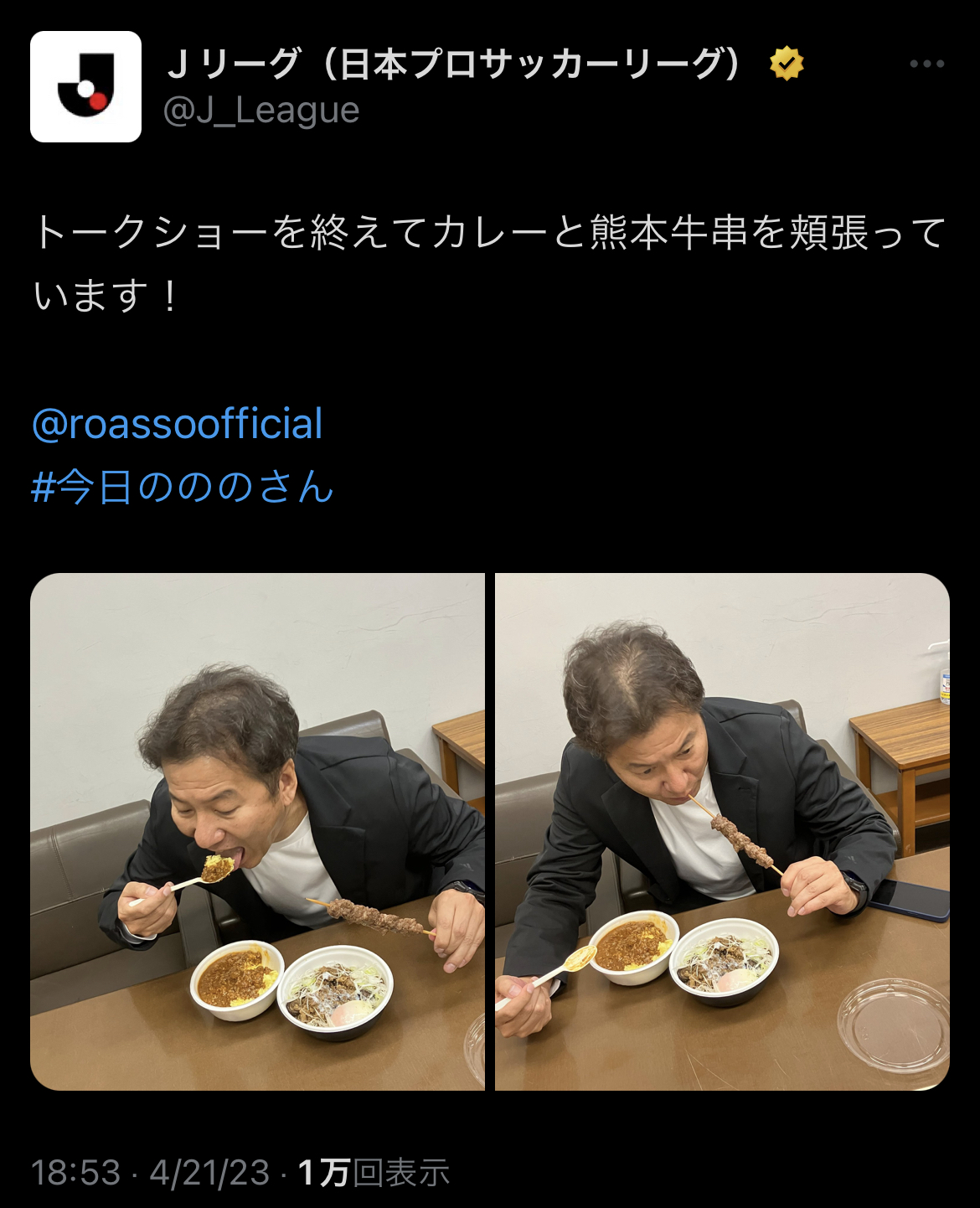Open the left photo of man eating curry
Screen dimensions: 980x1208
[x=257, y=831]
